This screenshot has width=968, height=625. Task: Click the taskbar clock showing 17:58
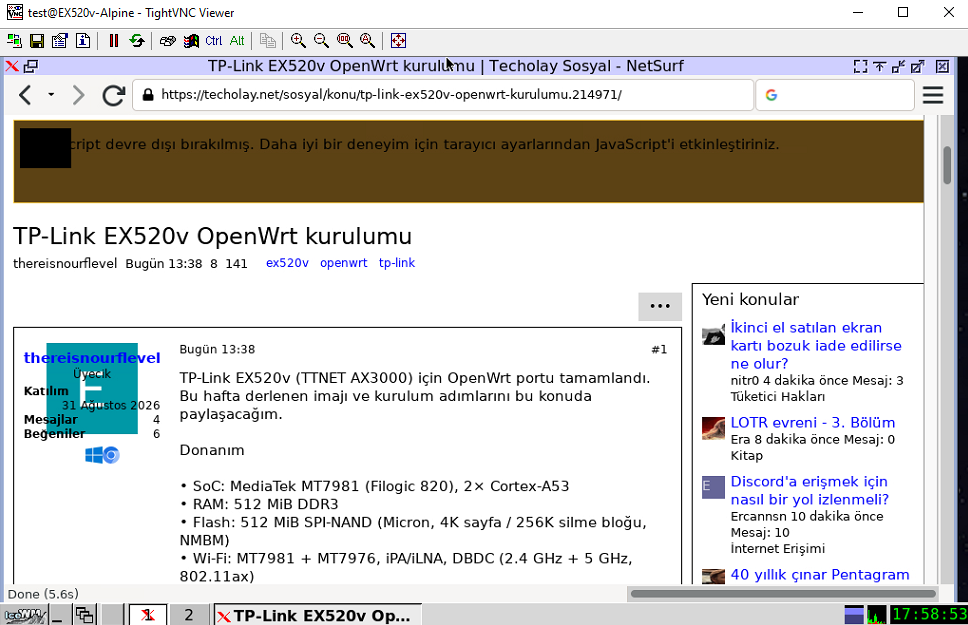coord(928,615)
